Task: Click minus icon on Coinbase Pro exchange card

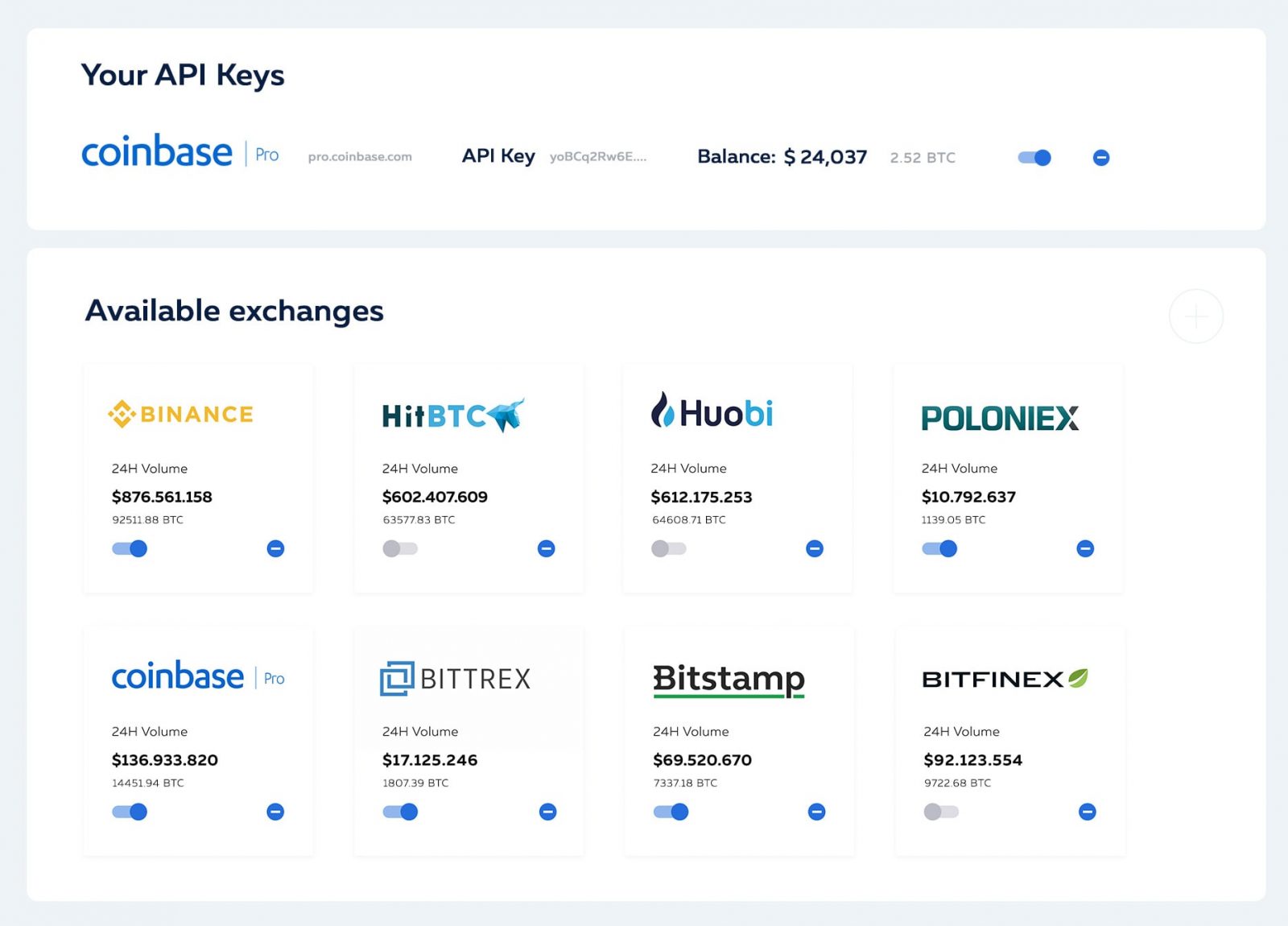Action: pos(275,812)
